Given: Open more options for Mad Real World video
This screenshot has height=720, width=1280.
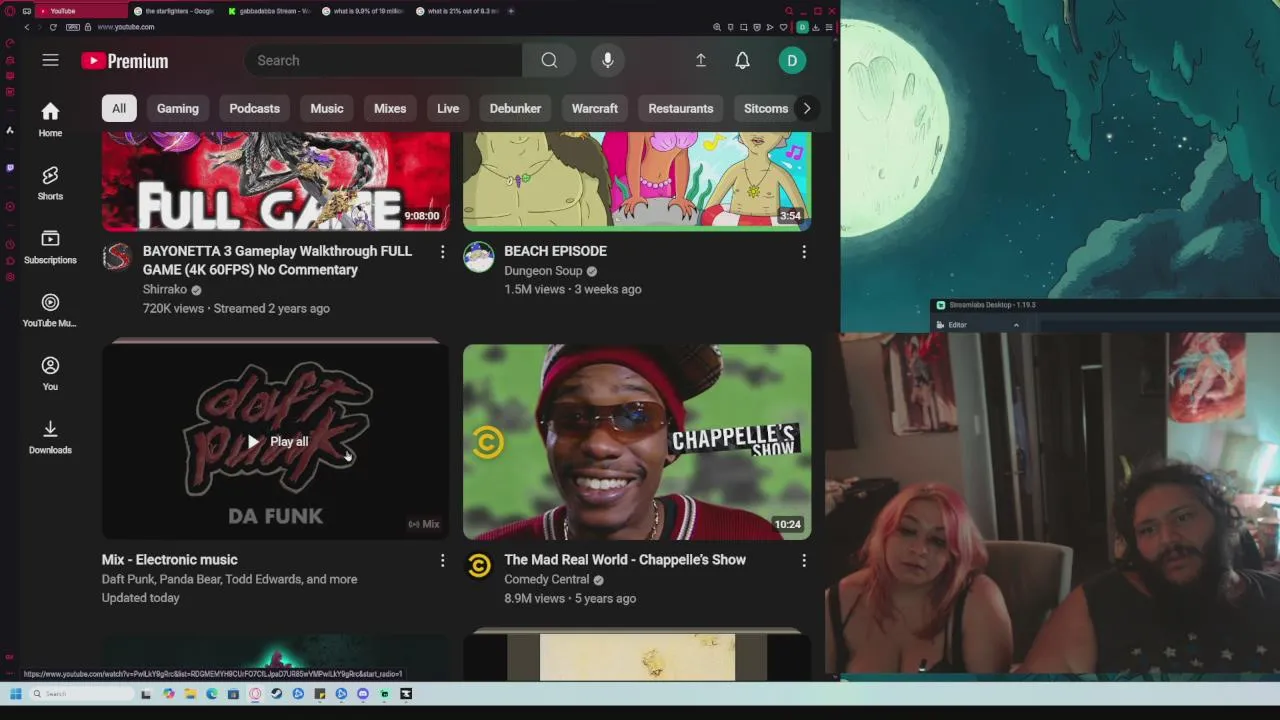Looking at the screenshot, I should click(803, 561).
